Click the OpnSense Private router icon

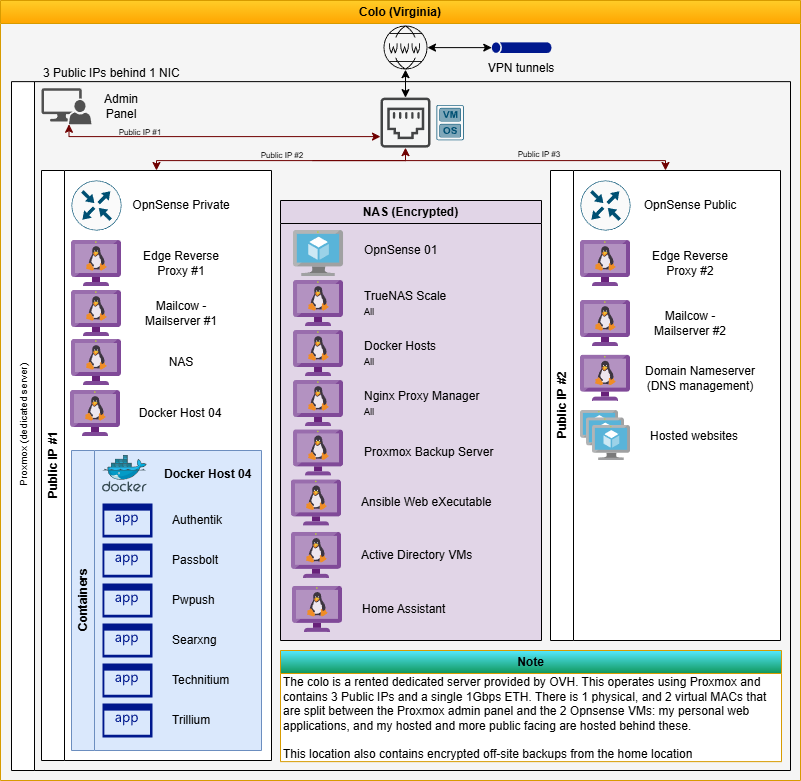96,204
